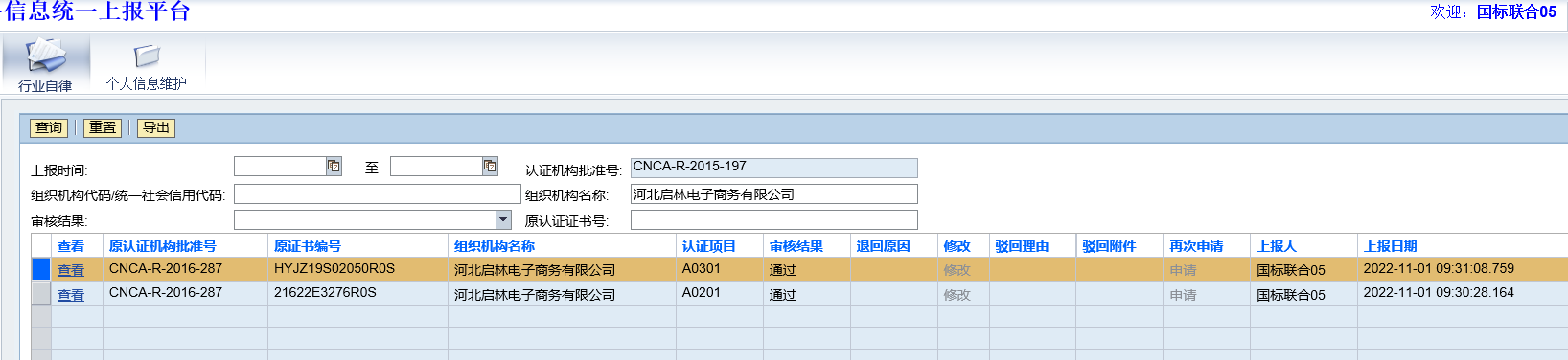Click 国标联合05 reporter in the A0301 row

[x=1291, y=270]
